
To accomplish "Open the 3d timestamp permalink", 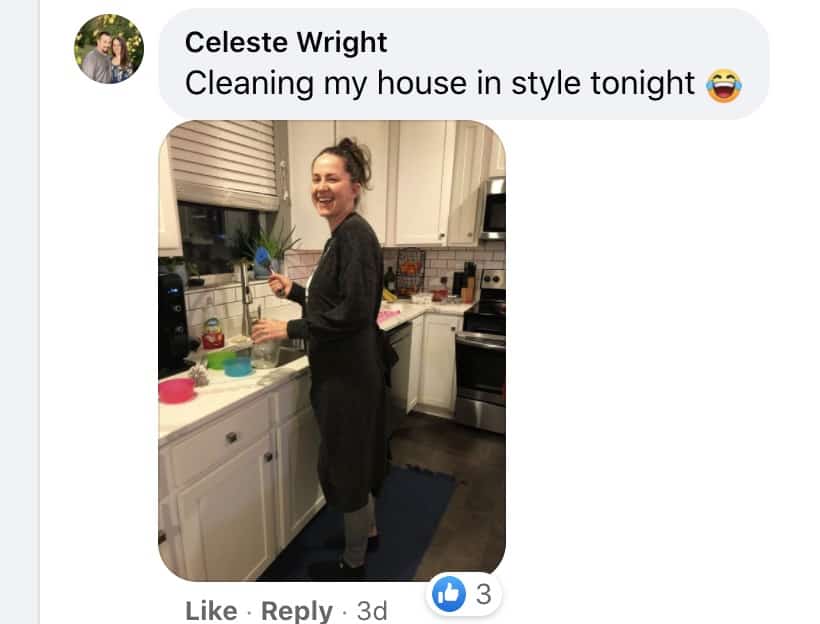I will 372,610.
